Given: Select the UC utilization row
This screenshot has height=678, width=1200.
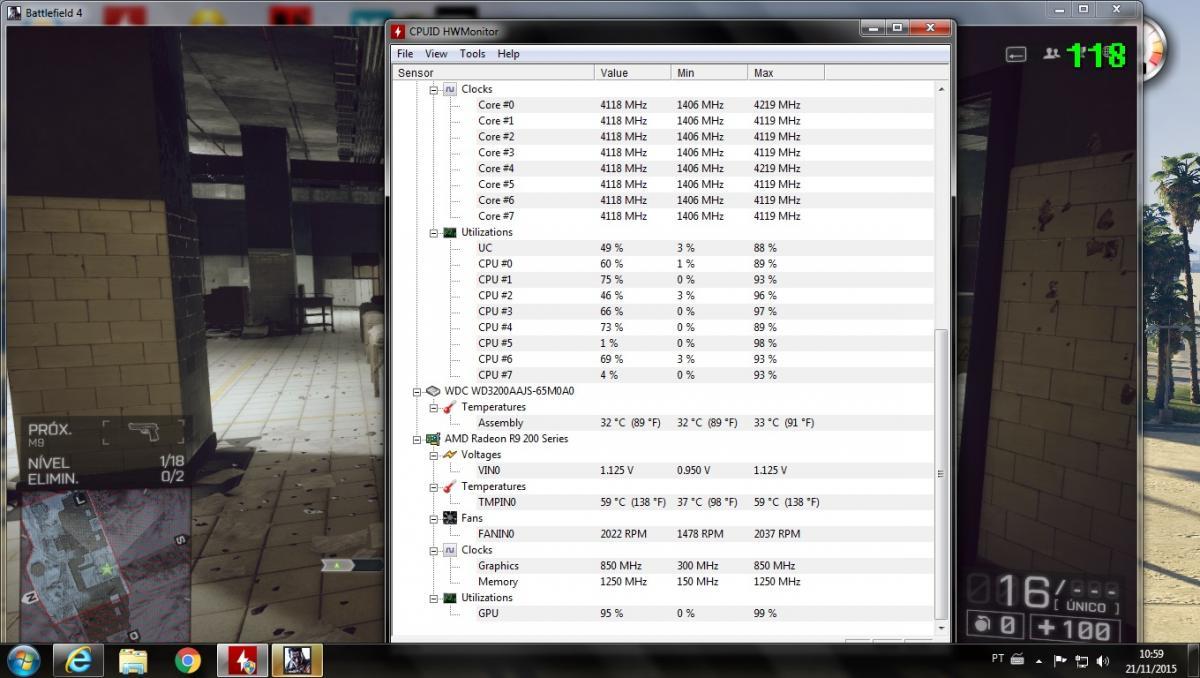Looking at the screenshot, I should [664, 248].
